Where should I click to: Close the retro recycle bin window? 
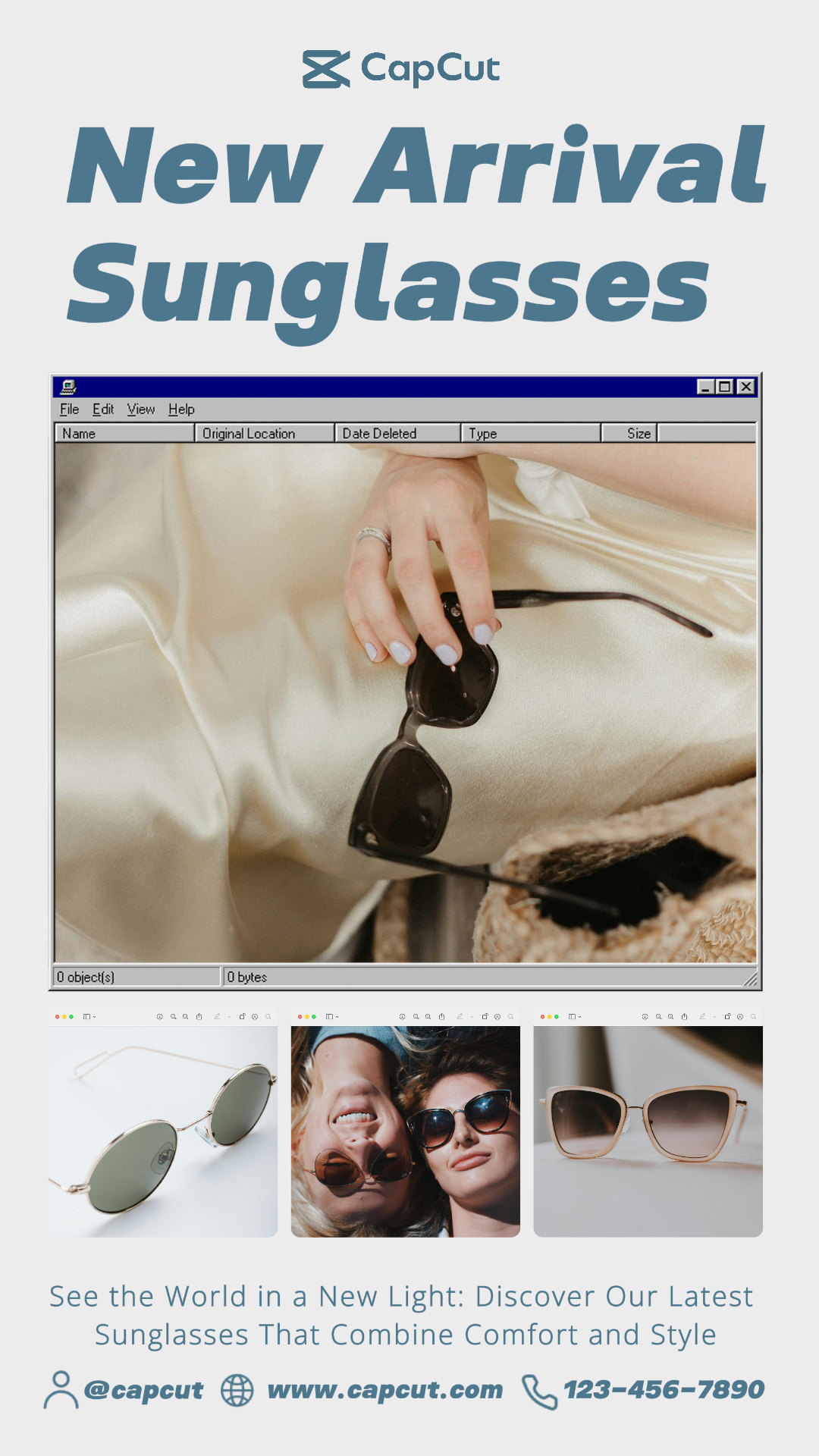pos(746,387)
